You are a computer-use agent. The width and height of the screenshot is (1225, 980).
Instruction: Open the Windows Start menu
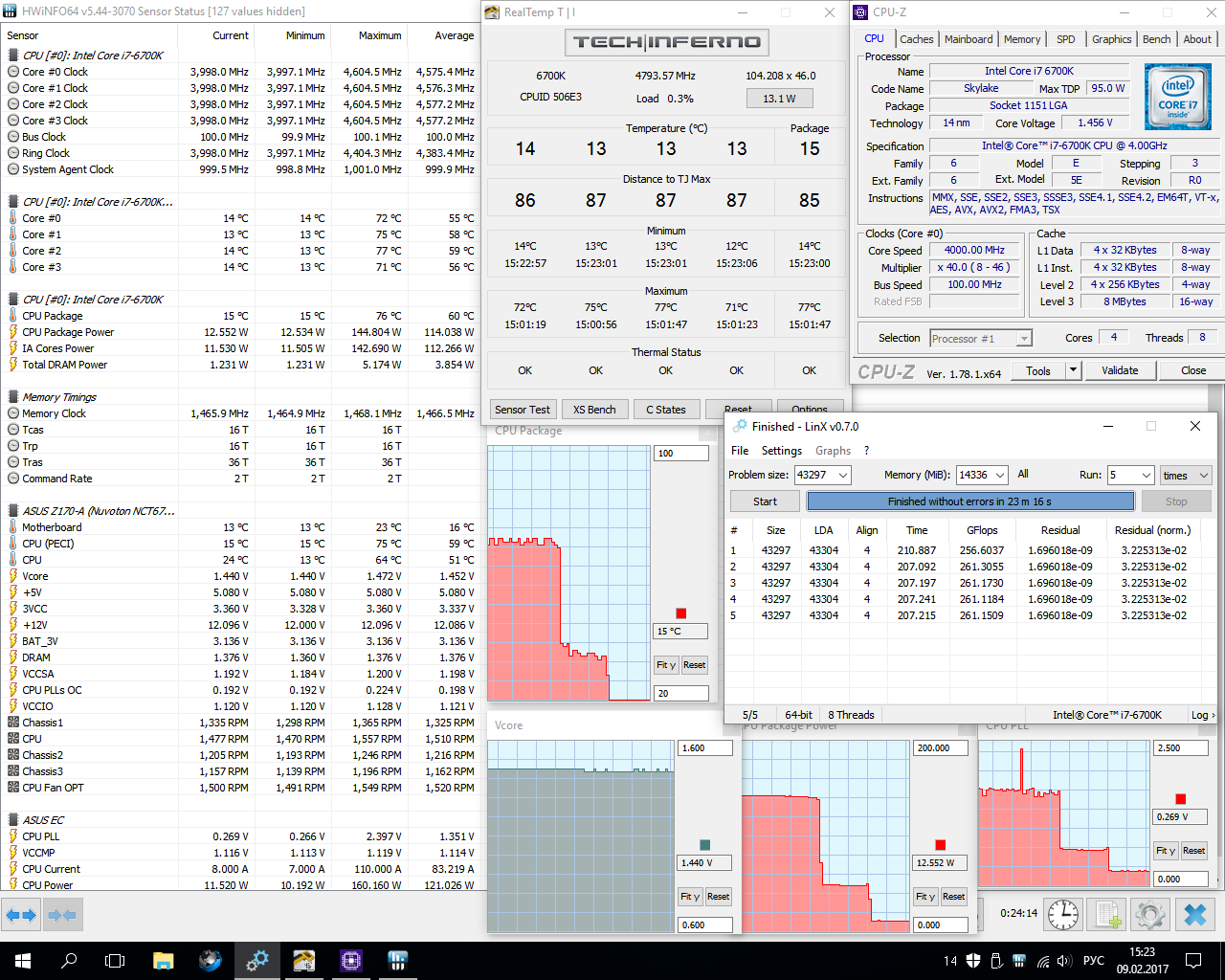point(23,961)
